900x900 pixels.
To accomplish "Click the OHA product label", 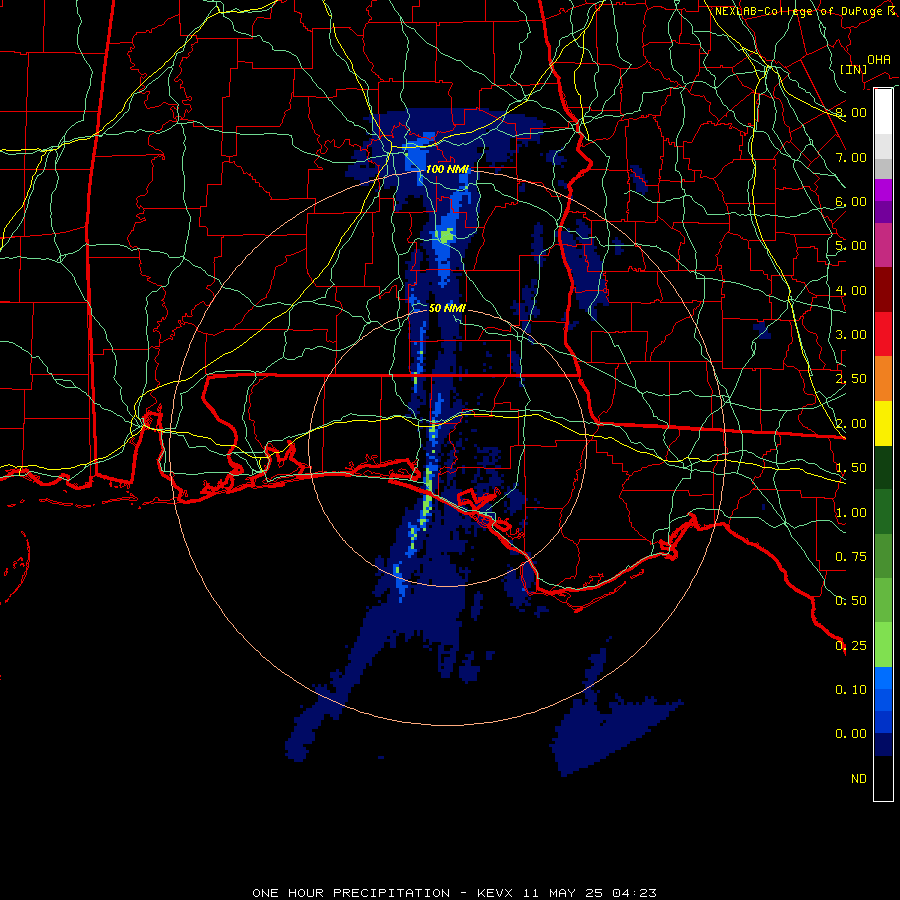I will click(x=879, y=60).
